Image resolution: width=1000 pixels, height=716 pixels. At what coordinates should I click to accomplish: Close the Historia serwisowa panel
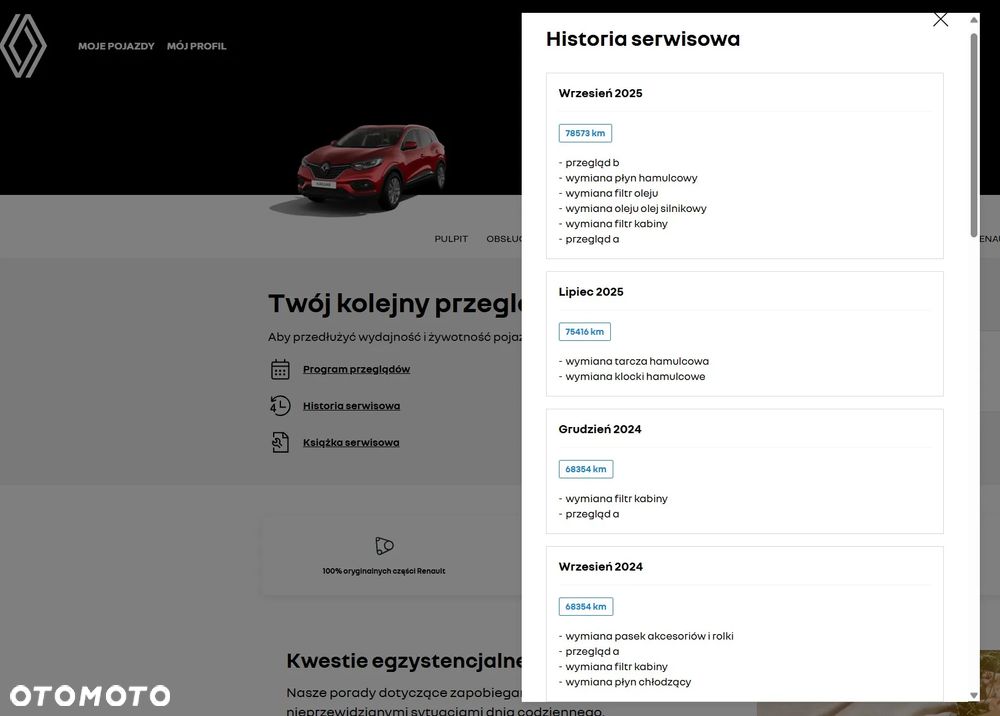[x=940, y=20]
